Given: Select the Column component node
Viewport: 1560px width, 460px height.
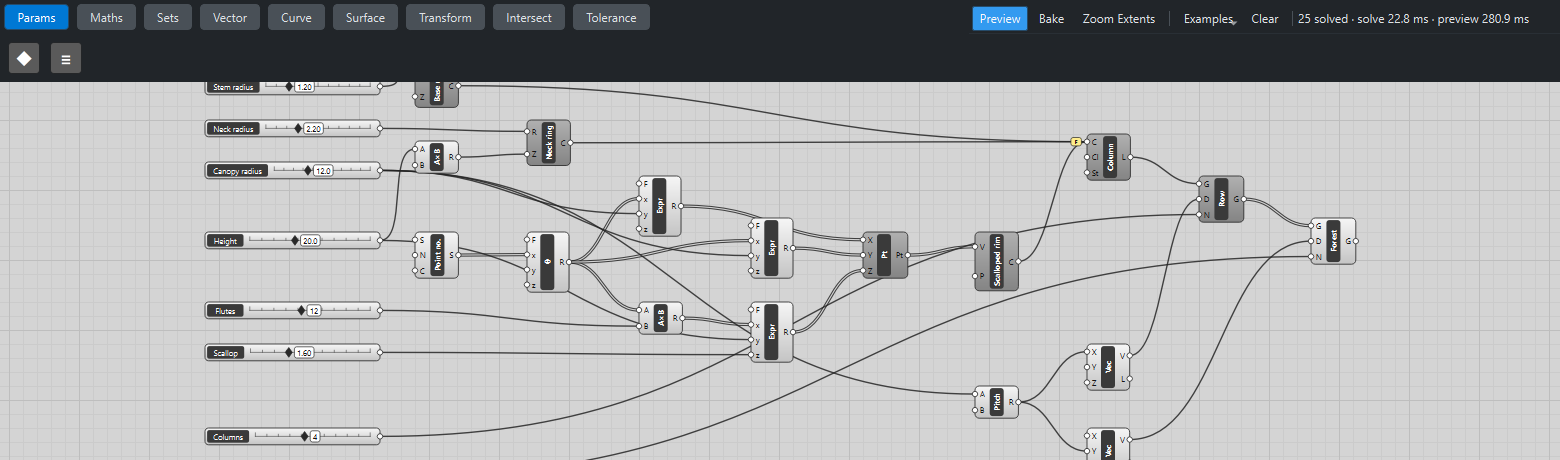Looking at the screenshot, I should click(1108, 157).
